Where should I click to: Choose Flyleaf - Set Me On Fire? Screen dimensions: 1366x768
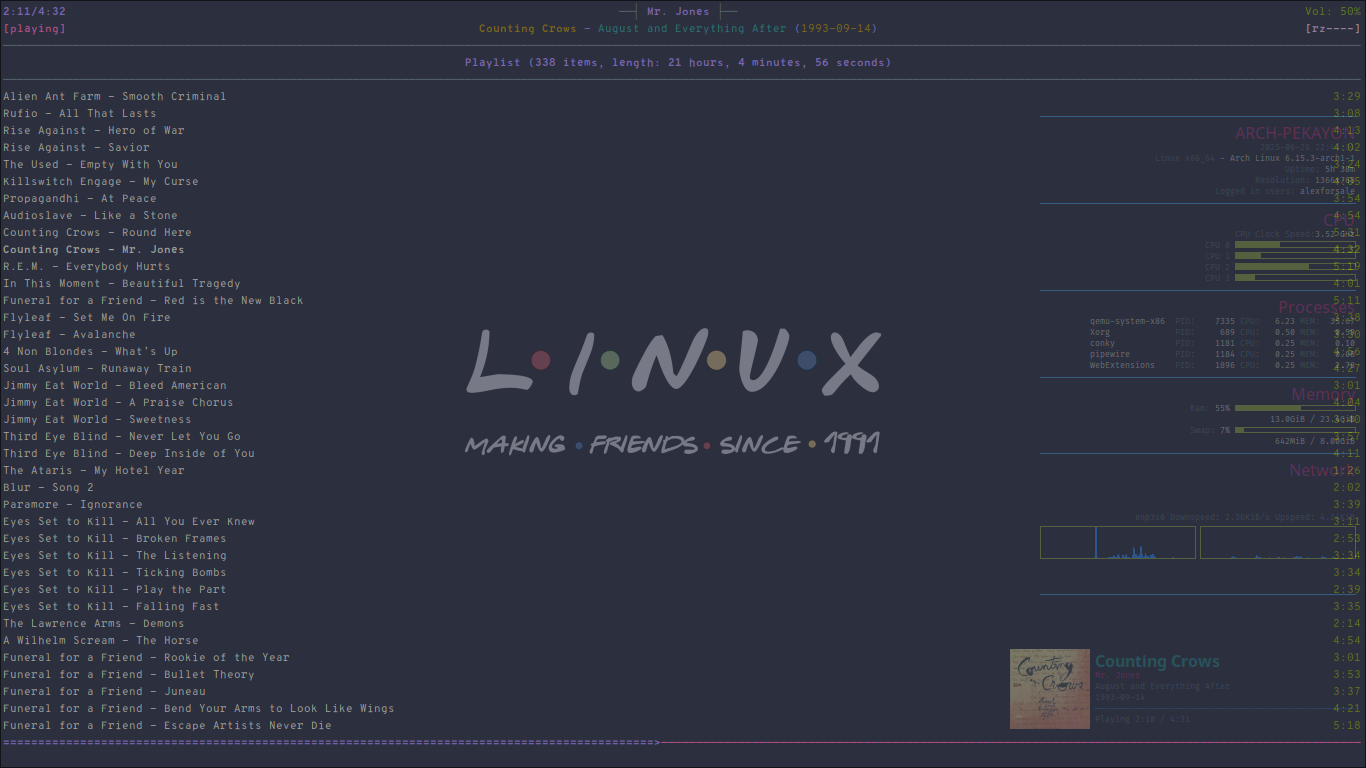pyautogui.click(x=87, y=318)
